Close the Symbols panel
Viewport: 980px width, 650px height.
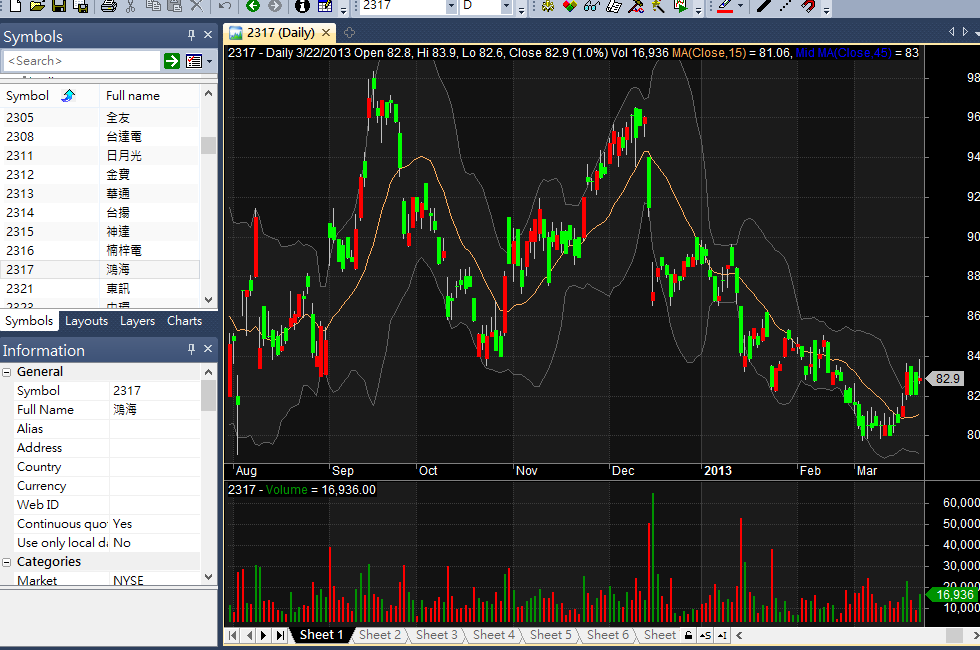[208, 35]
